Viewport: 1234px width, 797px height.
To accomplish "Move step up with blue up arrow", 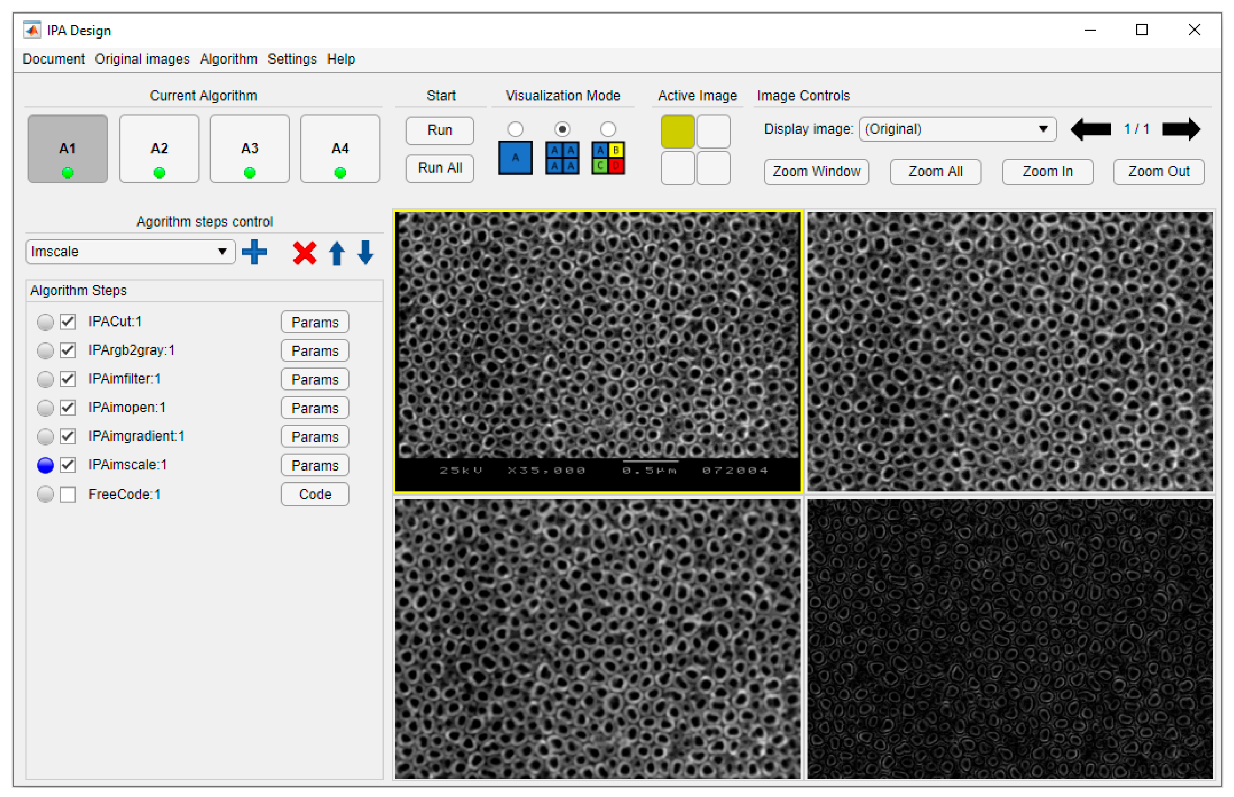I will coord(336,253).
